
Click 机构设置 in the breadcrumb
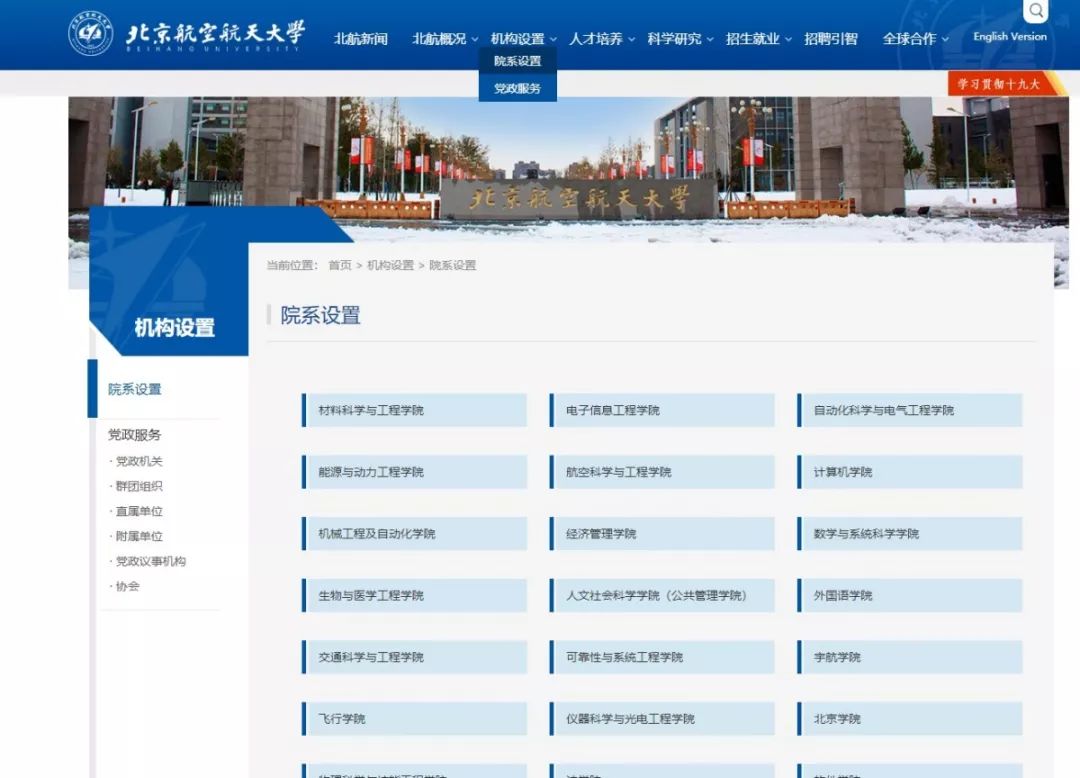(390, 265)
